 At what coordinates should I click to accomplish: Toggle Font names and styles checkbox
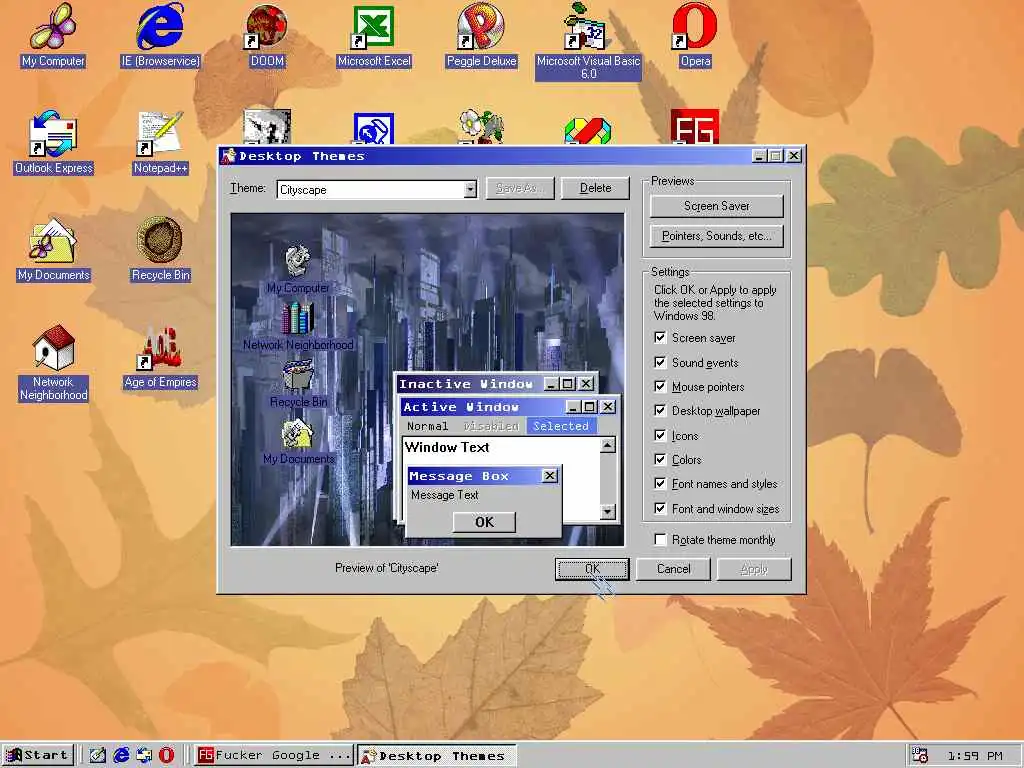660,484
